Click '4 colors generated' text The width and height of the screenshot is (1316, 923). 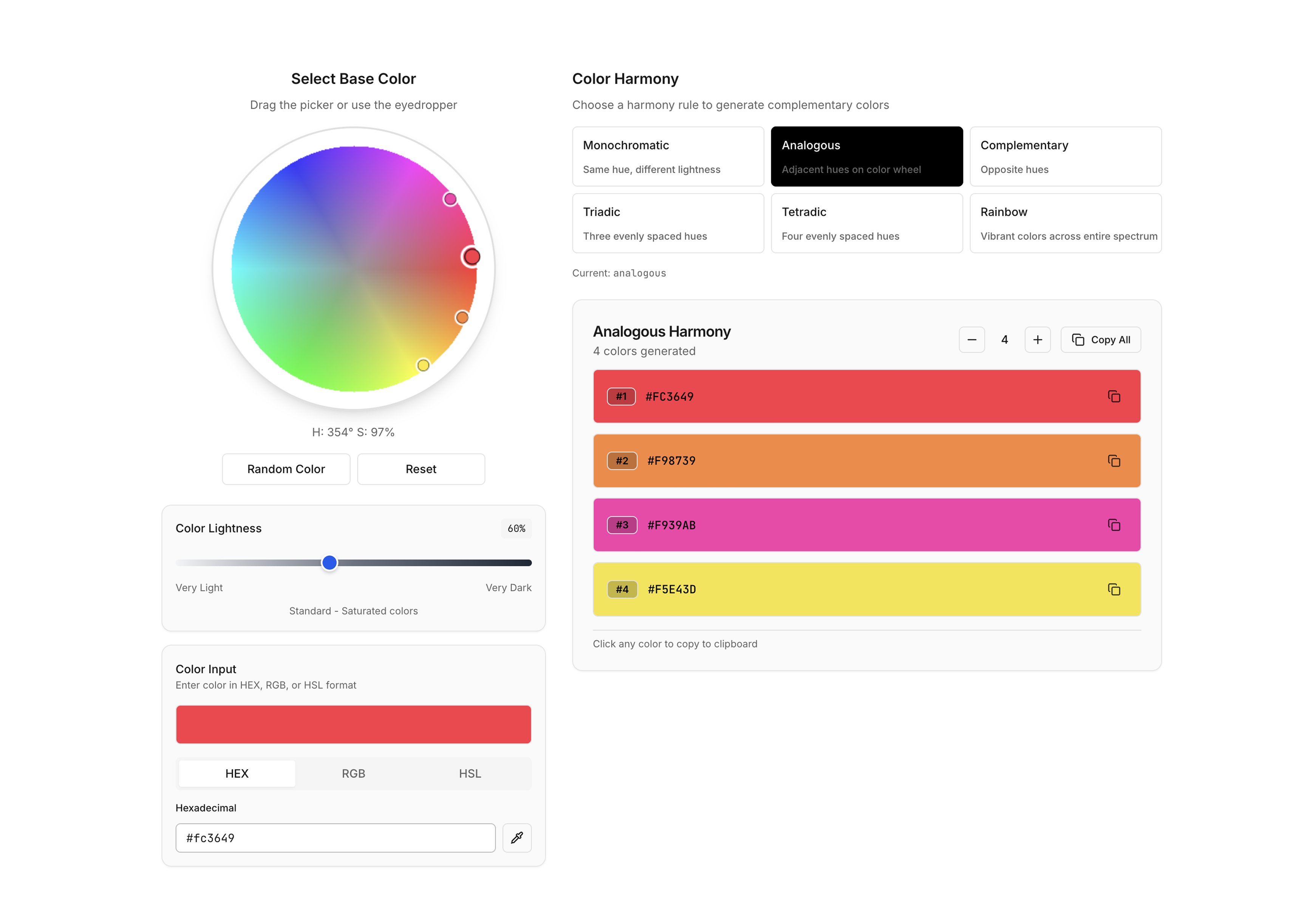pyautogui.click(x=644, y=351)
